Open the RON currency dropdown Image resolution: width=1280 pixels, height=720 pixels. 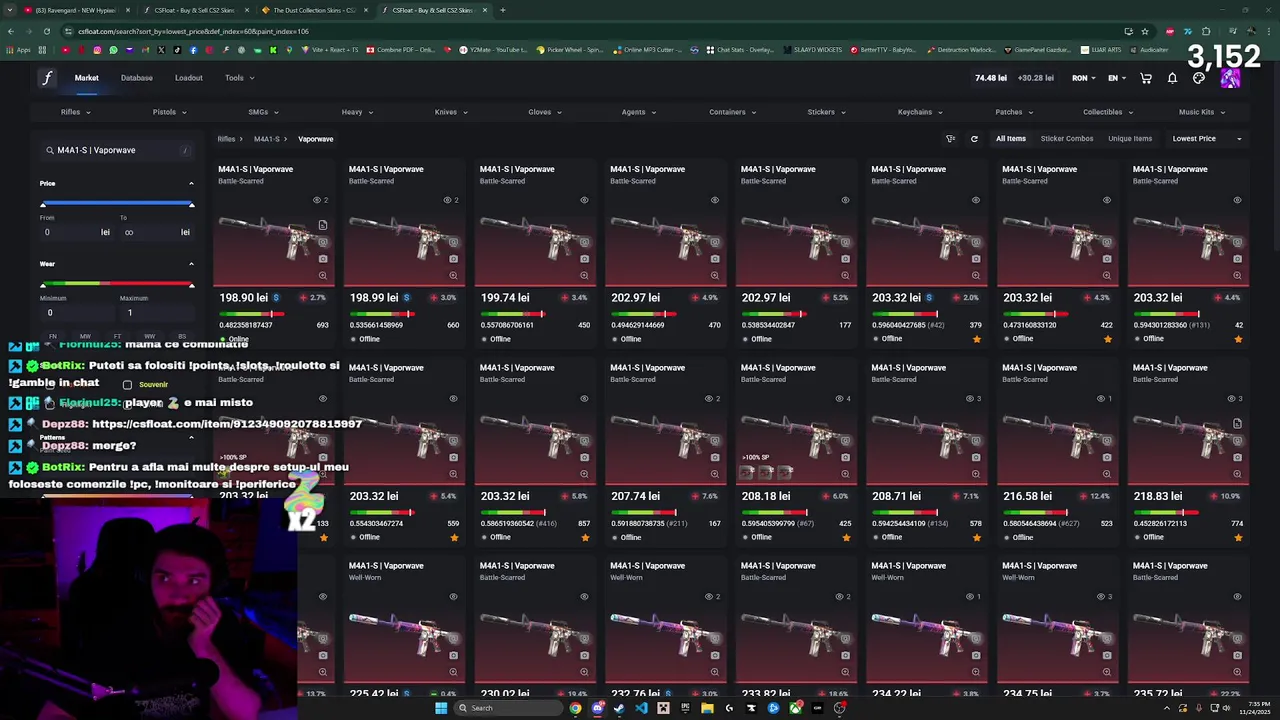point(1084,78)
